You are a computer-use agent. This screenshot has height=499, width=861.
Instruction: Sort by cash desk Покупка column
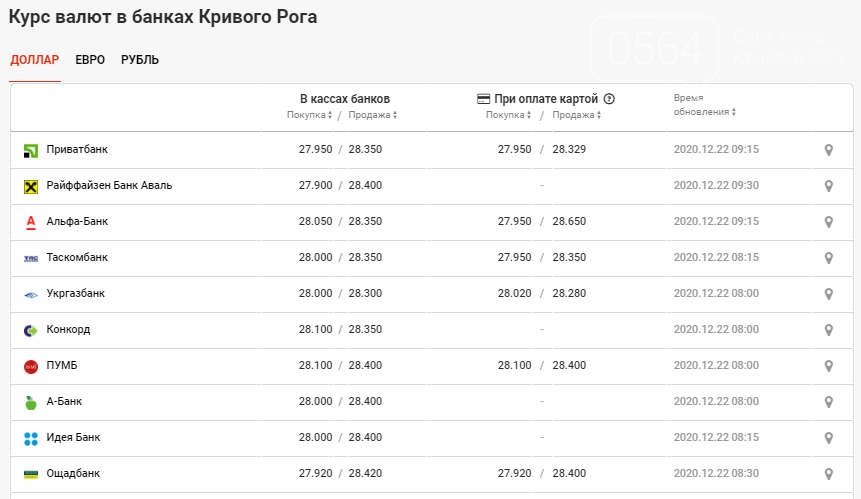pos(309,115)
